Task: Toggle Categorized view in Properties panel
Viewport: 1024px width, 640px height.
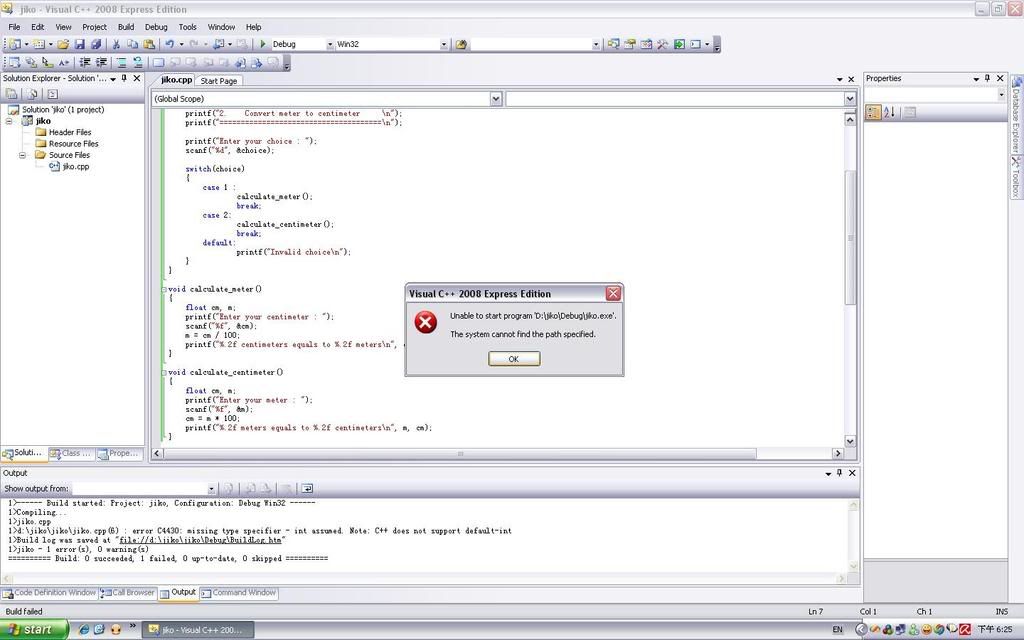Action: pos(873,113)
